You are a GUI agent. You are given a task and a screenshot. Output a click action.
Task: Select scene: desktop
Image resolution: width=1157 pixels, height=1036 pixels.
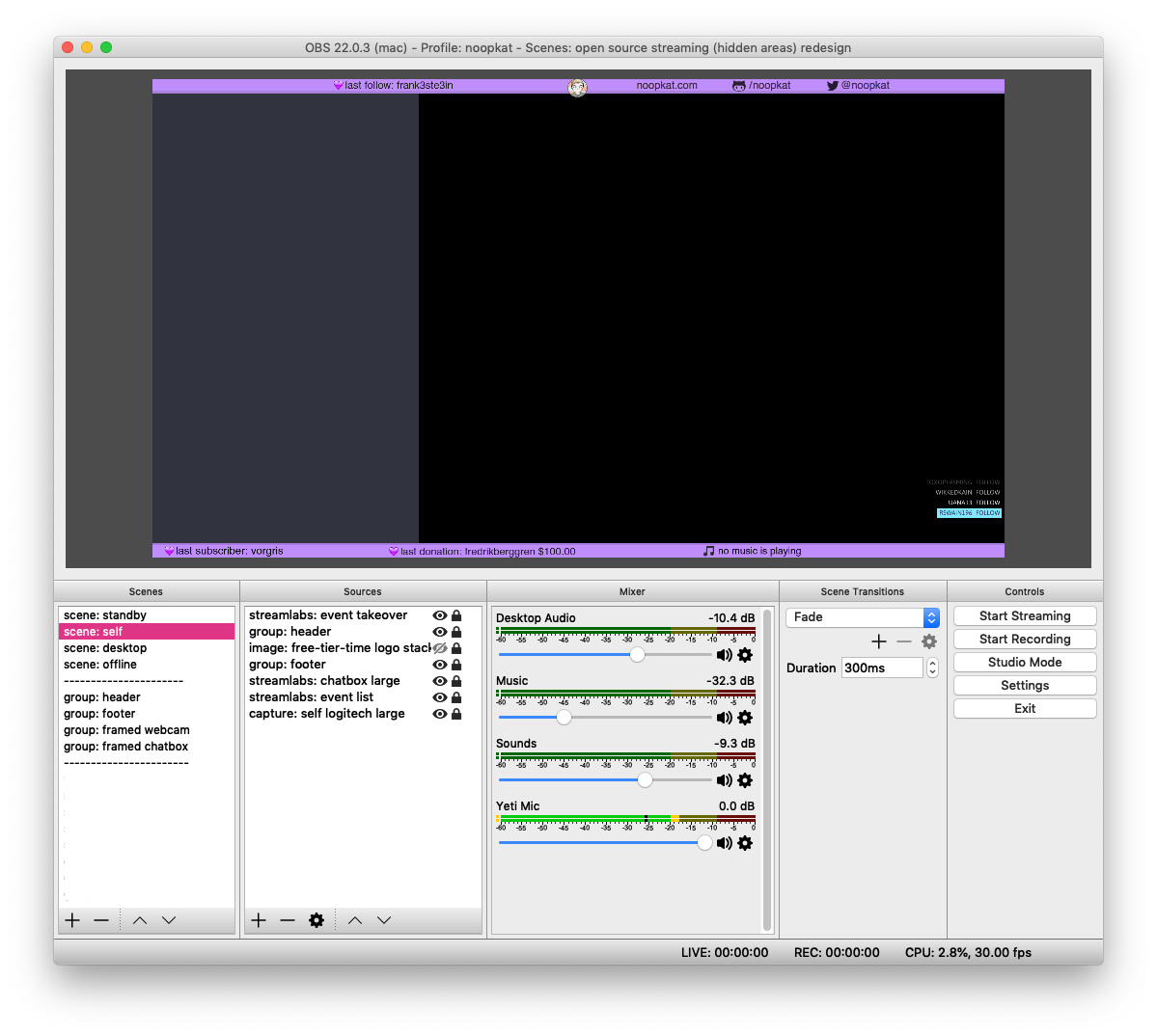pyautogui.click(x=146, y=648)
